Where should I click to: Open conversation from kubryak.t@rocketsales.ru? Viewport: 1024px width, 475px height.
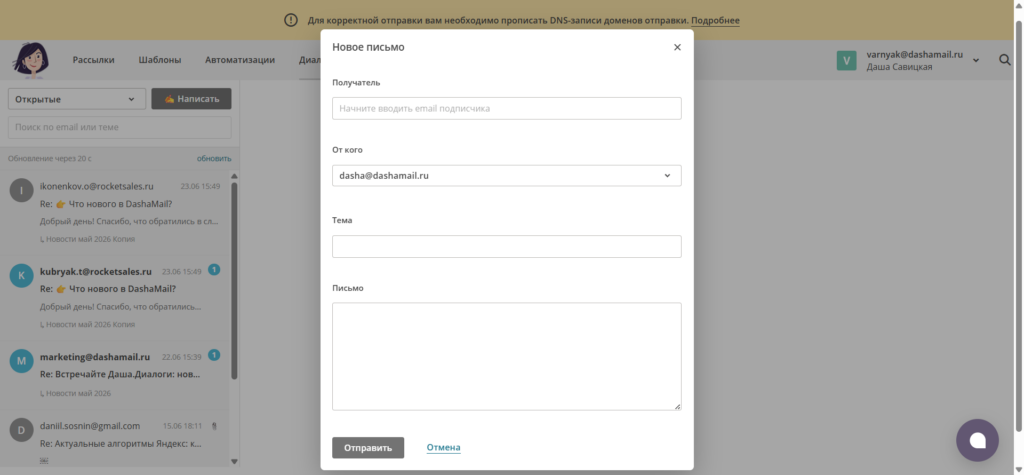(x=115, y=297)
